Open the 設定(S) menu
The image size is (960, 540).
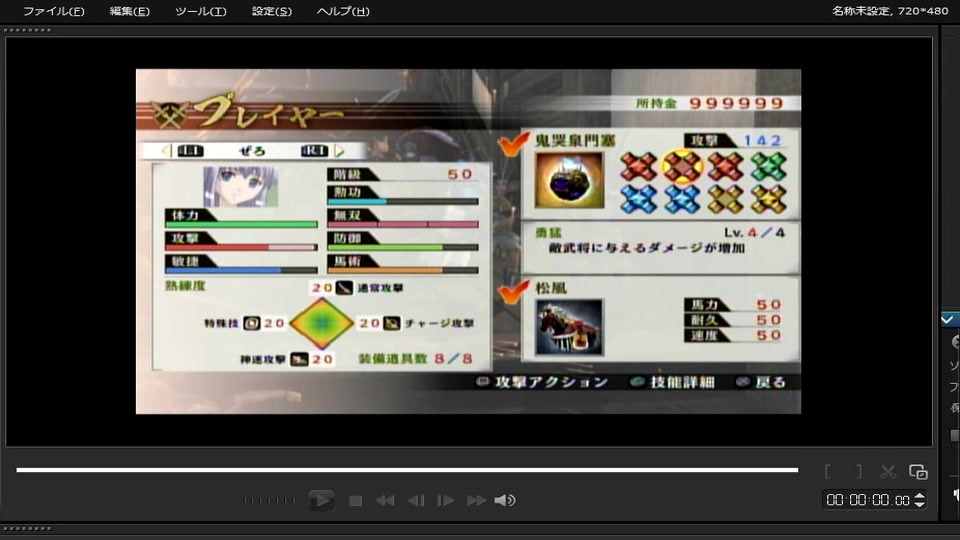(272, 11)
